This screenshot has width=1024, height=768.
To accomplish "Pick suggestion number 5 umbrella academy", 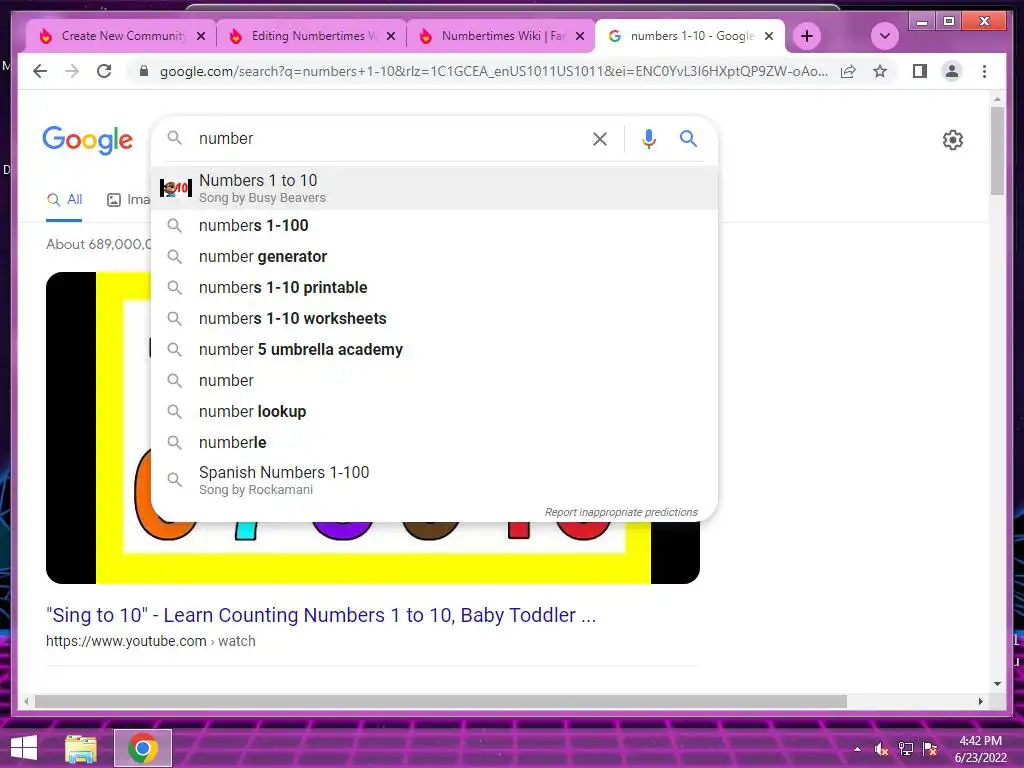I will pos(434,349).
